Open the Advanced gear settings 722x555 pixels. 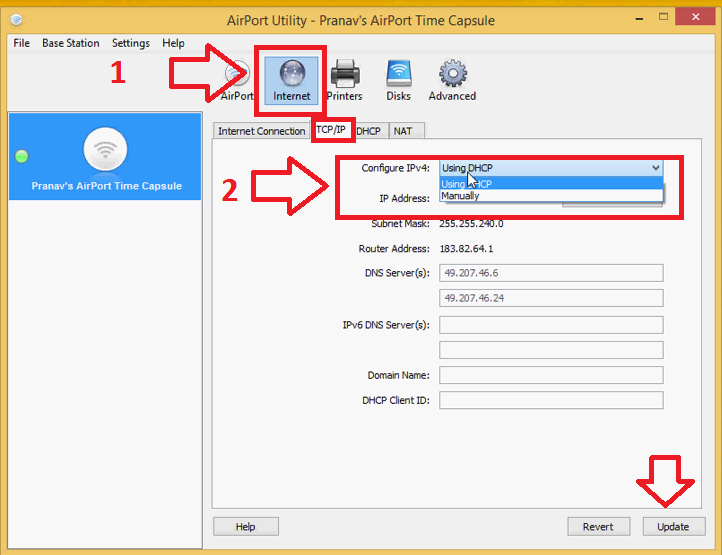(x=452, y=80)
